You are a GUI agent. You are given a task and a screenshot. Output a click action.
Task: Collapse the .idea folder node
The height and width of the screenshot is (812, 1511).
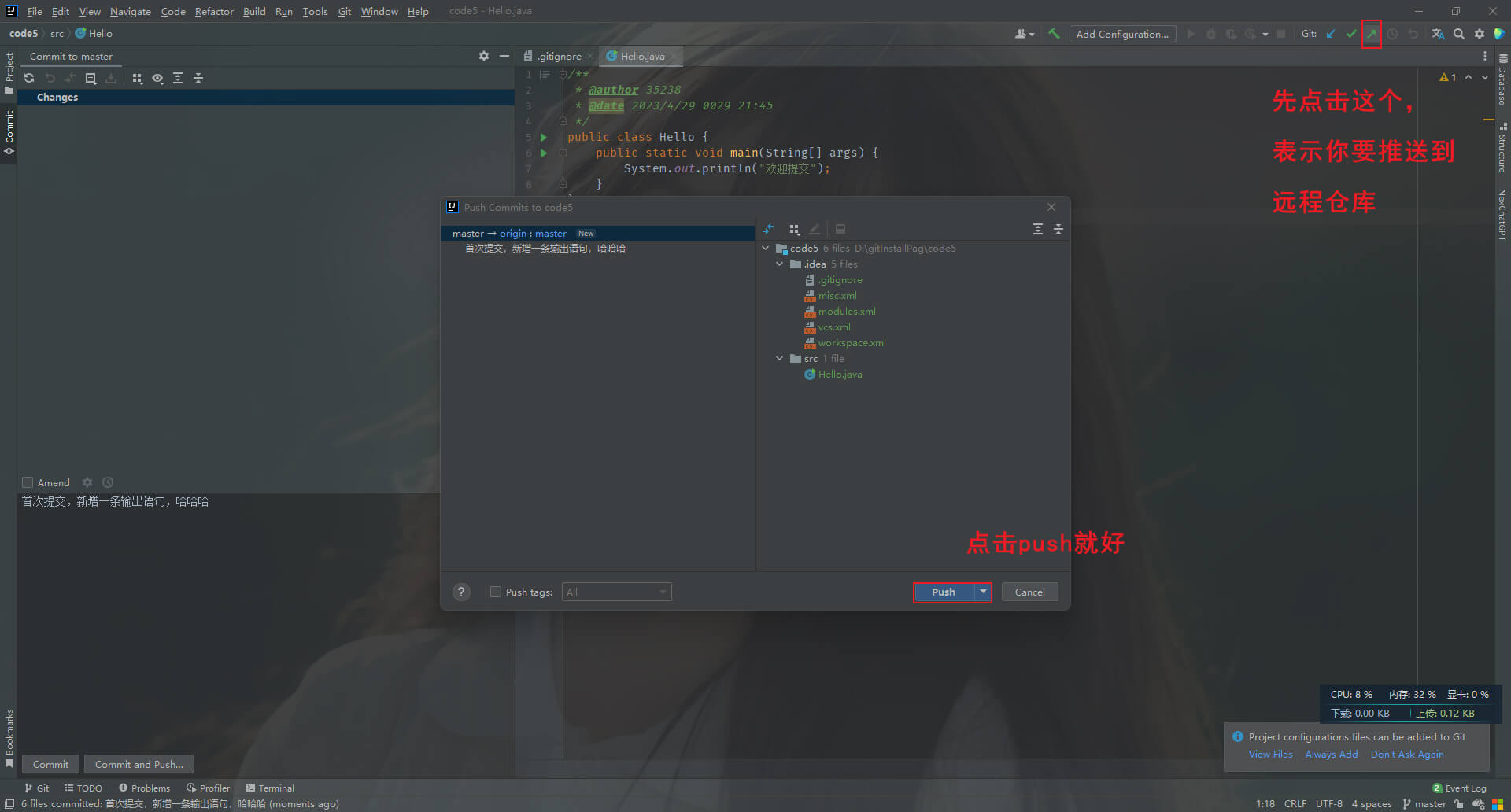(780, 264)
